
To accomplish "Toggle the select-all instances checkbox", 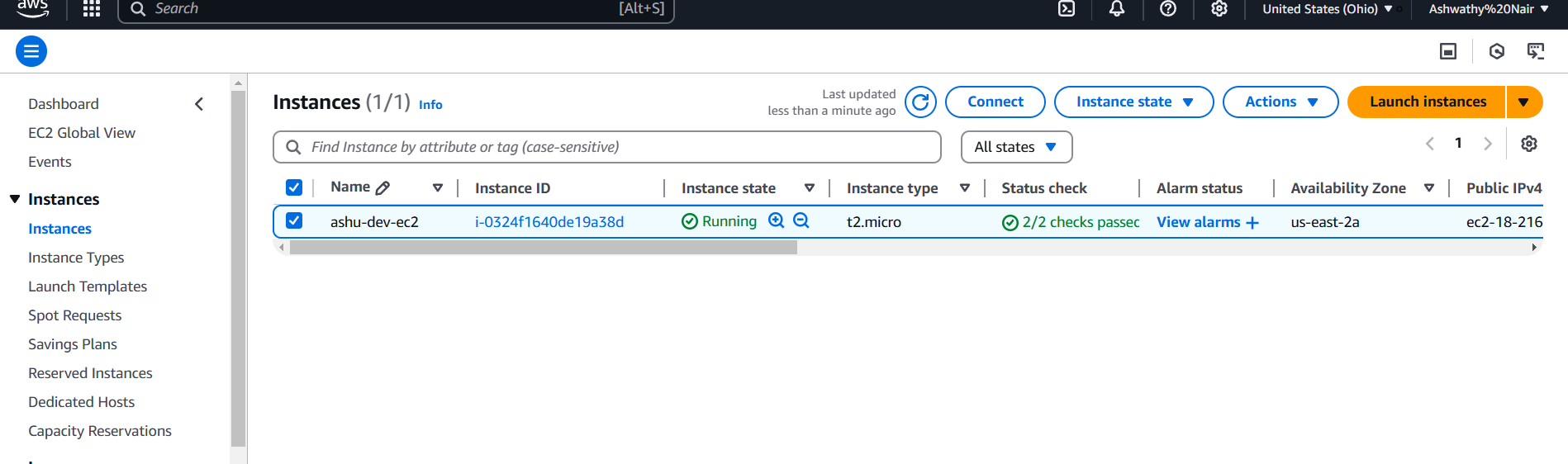I will [x=294, y=187].
